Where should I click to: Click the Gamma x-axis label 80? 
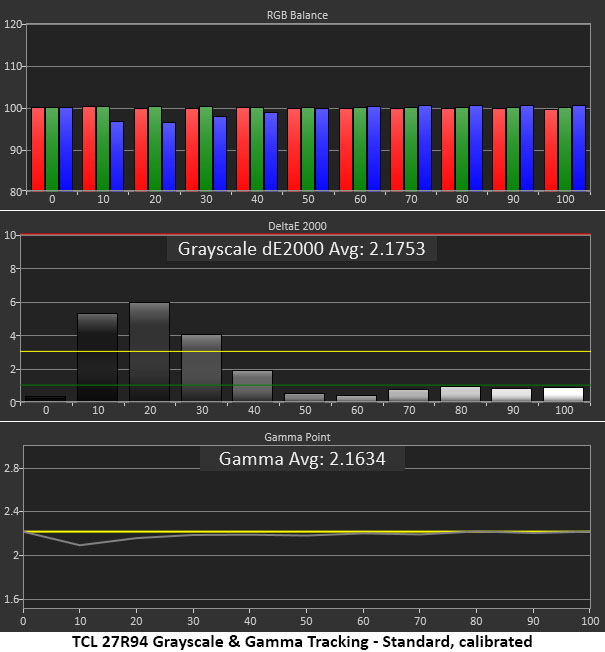[476, 621]
